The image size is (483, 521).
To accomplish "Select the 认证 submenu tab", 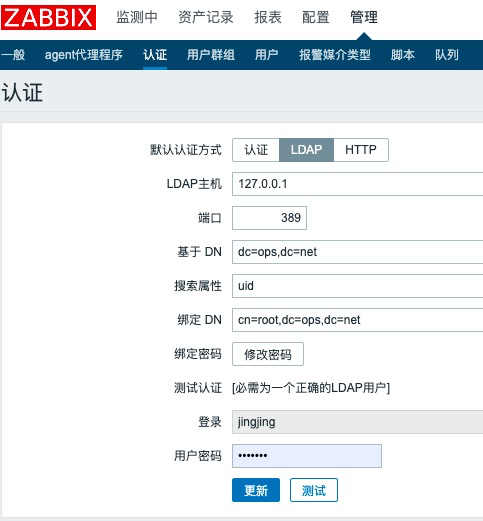I will pos(155,55).
